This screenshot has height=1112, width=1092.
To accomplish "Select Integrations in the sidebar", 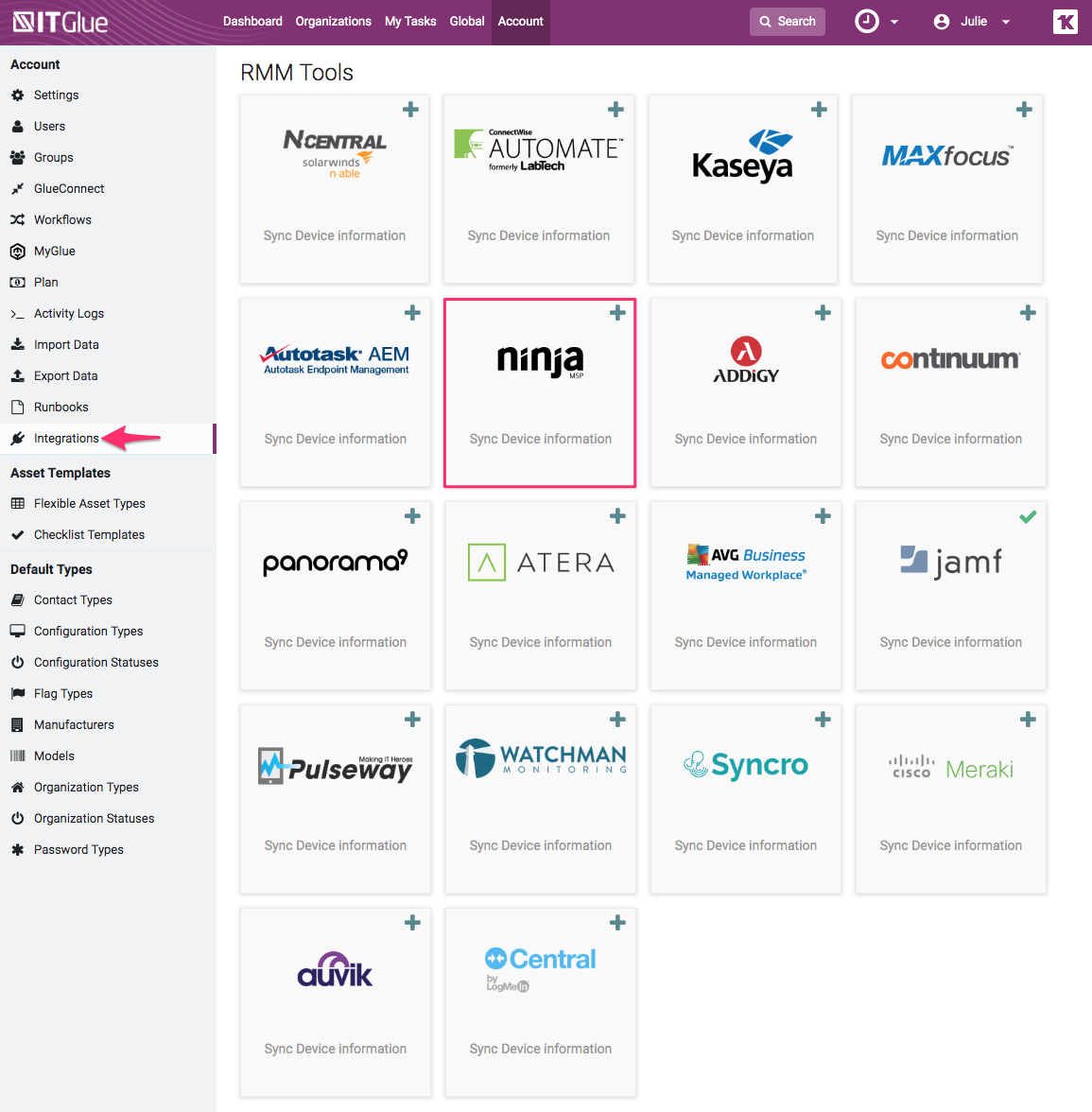I will [66, 439].
